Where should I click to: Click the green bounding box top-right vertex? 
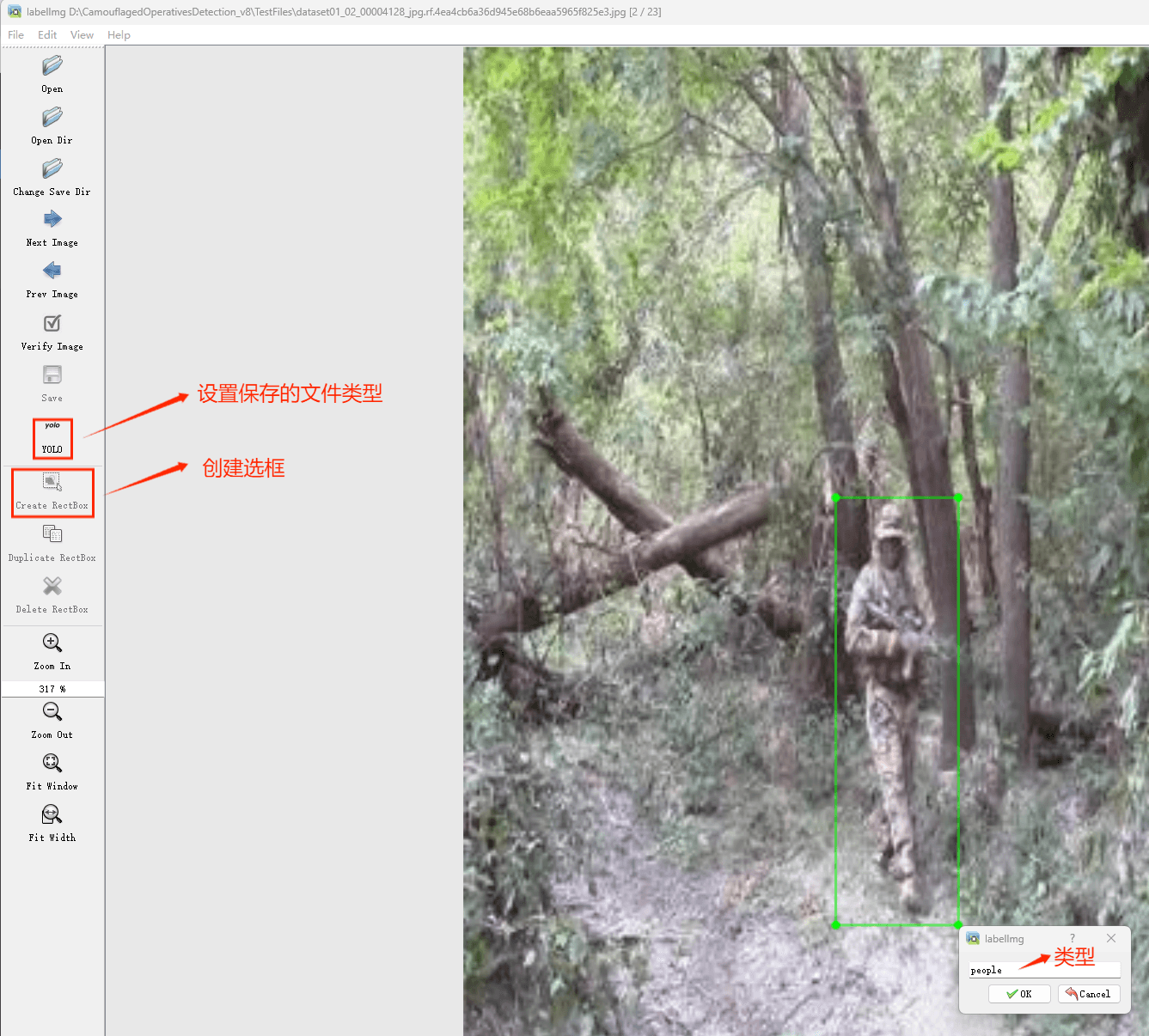pyautogui.click(x=958, y=497)
